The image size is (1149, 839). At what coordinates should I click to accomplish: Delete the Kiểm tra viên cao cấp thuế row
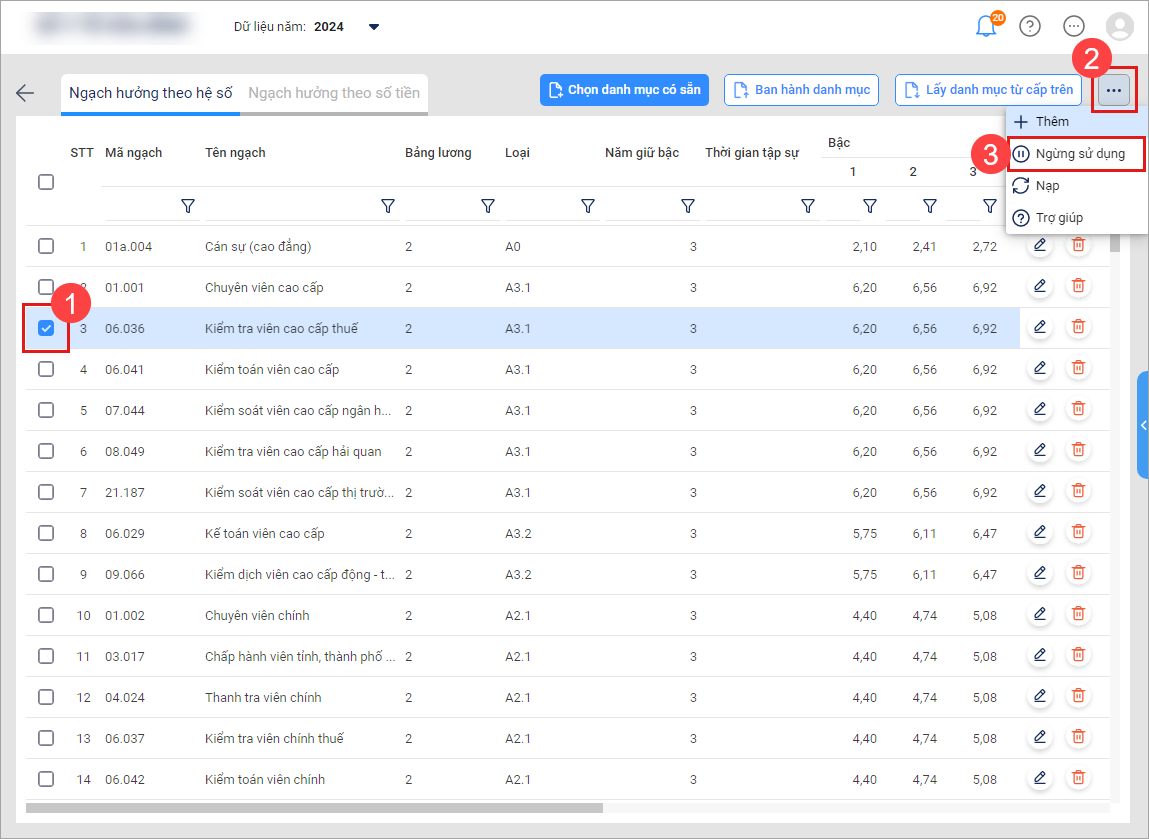click(x=1078, y=328)
